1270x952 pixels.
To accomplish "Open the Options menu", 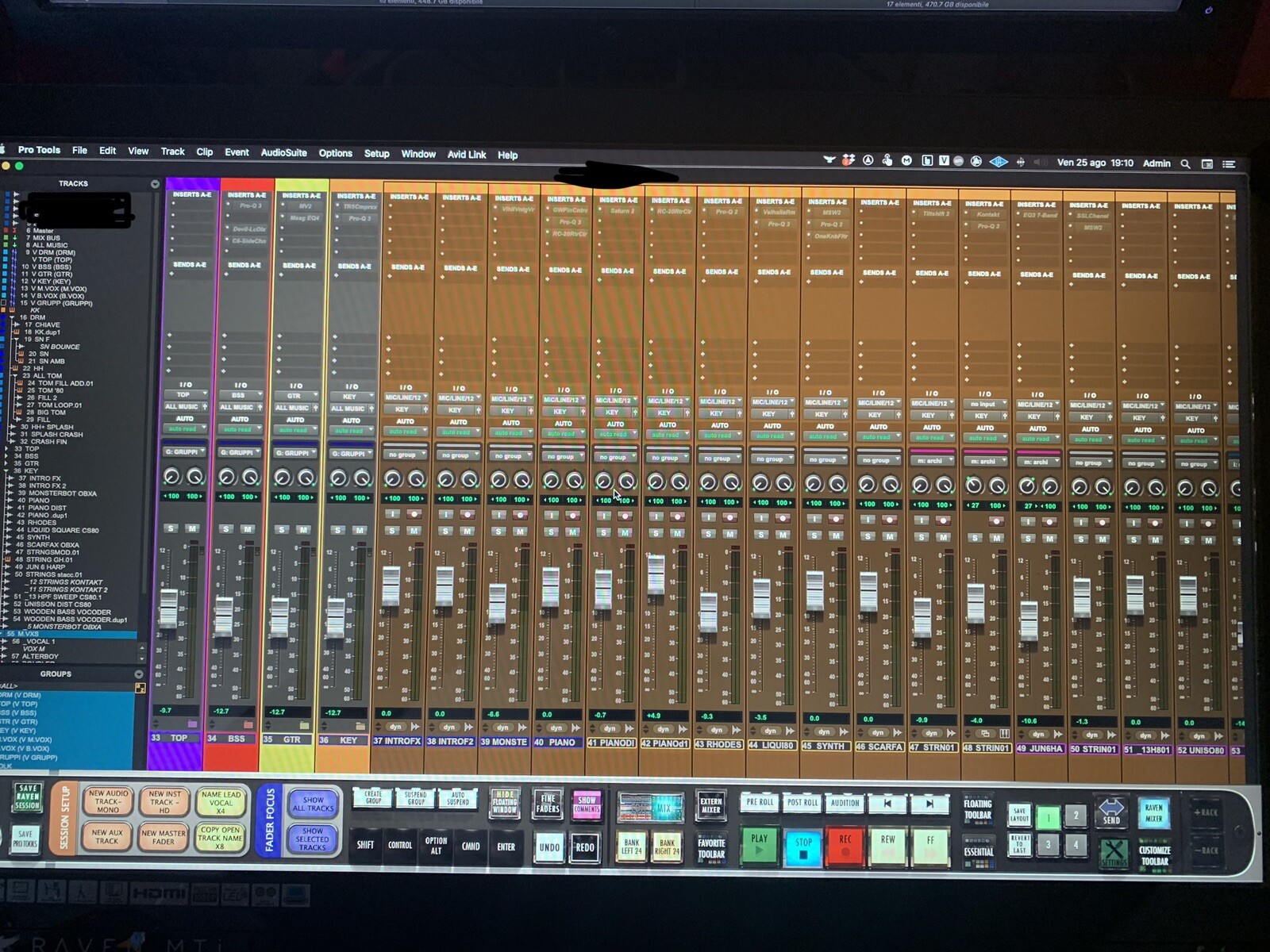I will point(336,153).
